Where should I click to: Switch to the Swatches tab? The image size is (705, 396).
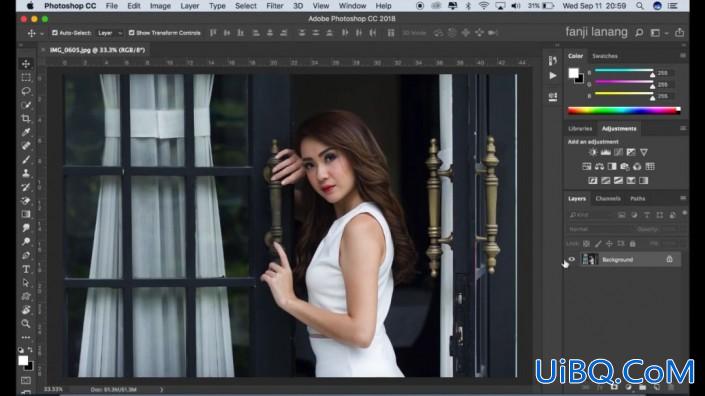click(605, 56)
